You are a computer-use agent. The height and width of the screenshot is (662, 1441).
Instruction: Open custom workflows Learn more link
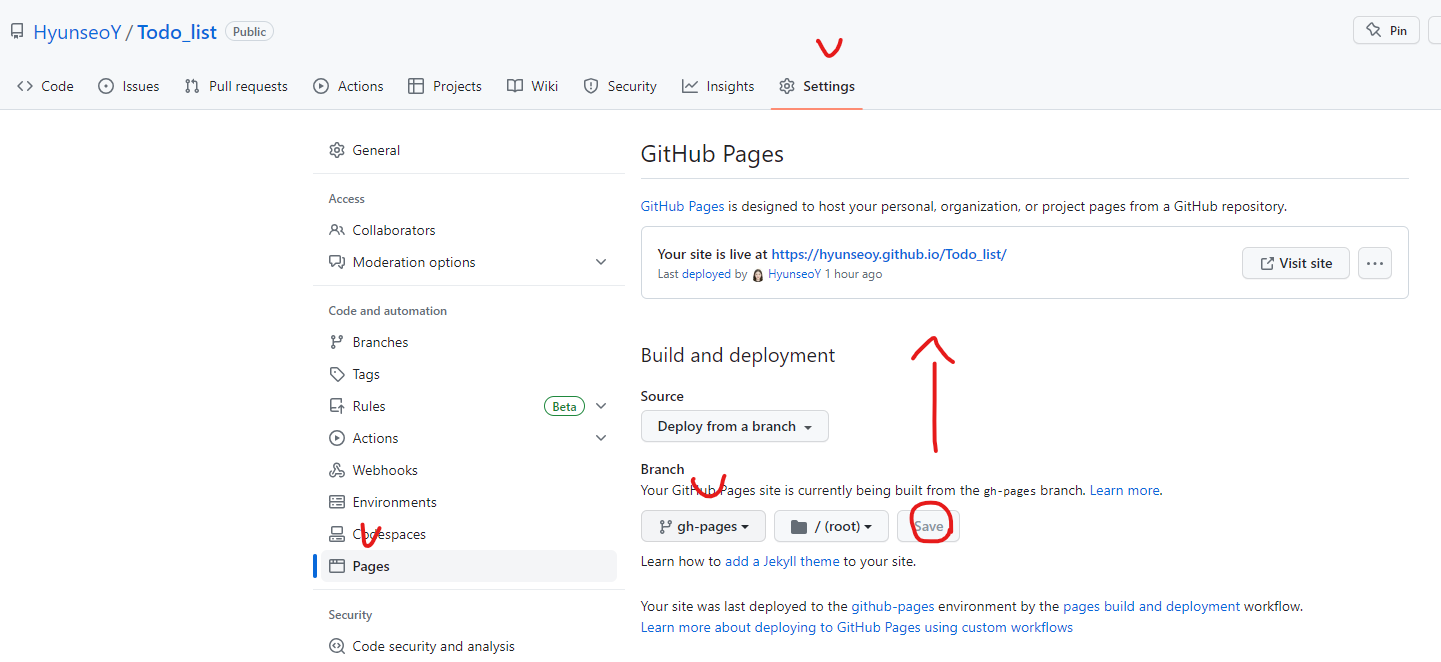coord(857,627)
